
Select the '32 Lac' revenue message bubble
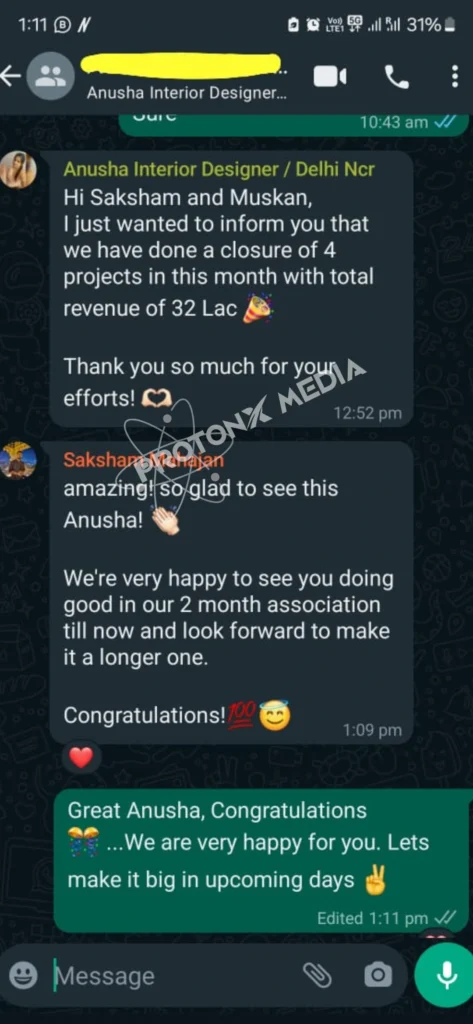click(x=231, y=289)
